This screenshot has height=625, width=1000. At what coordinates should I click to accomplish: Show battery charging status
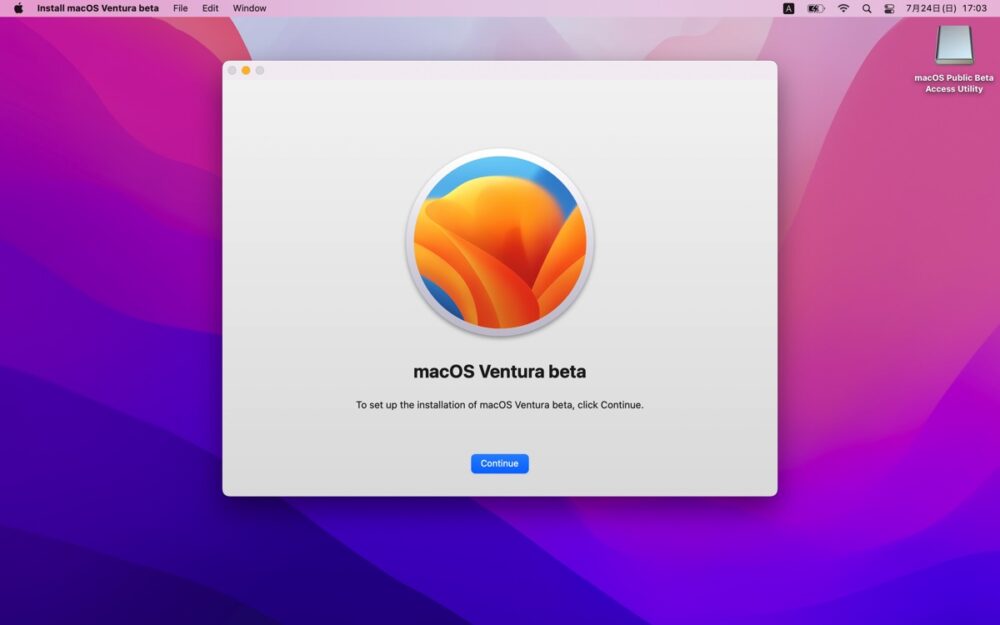pos(816,8)
